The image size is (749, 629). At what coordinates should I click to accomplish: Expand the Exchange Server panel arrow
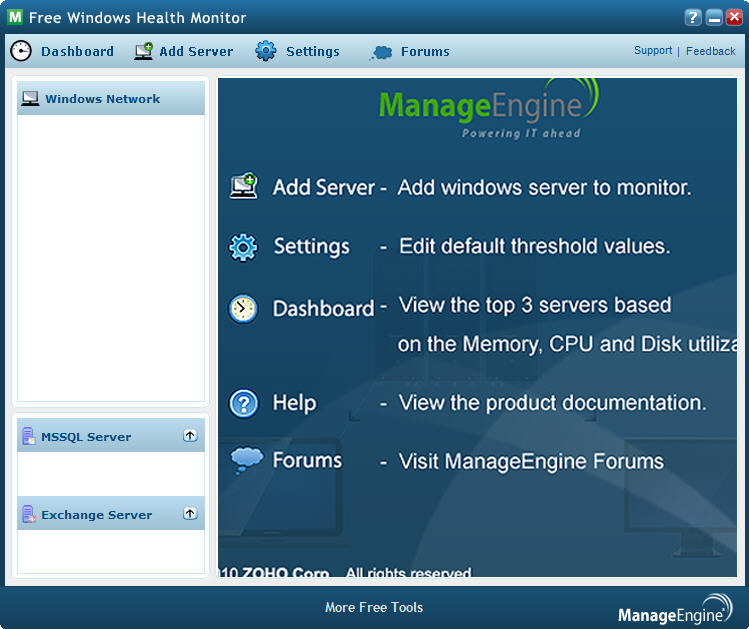[190, 513]
